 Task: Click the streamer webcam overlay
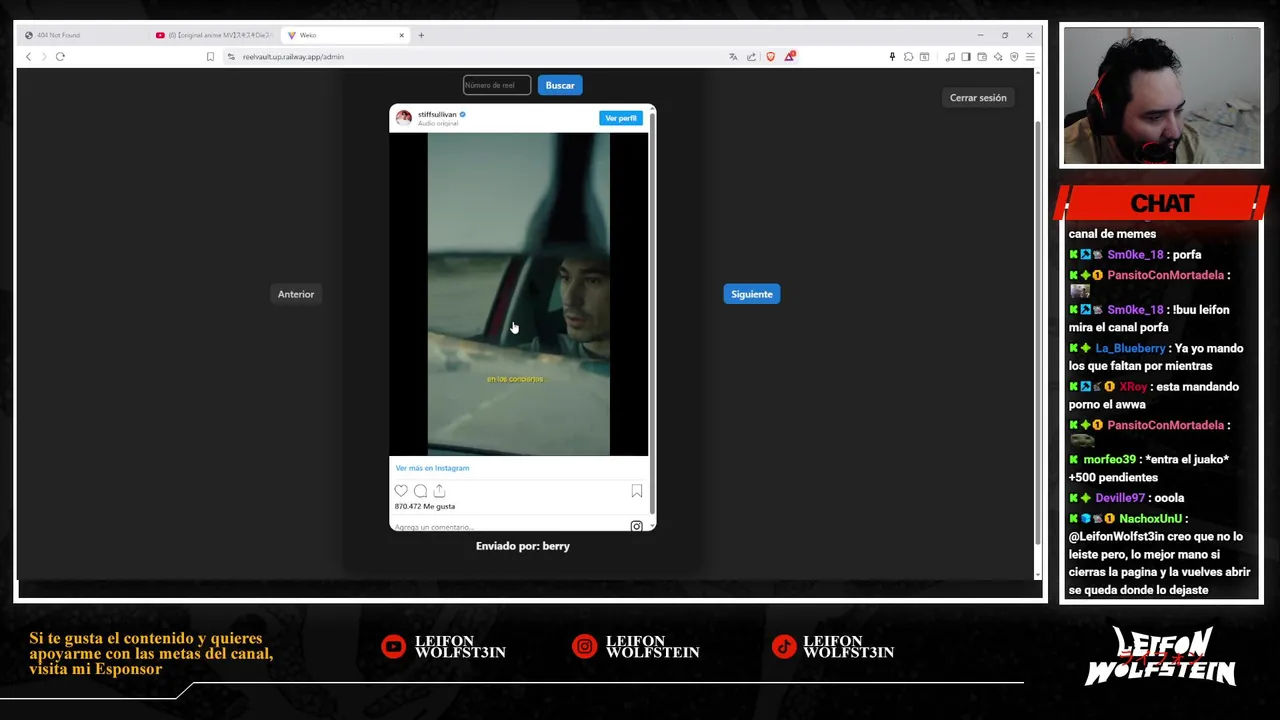click(x=1161, y=96)
